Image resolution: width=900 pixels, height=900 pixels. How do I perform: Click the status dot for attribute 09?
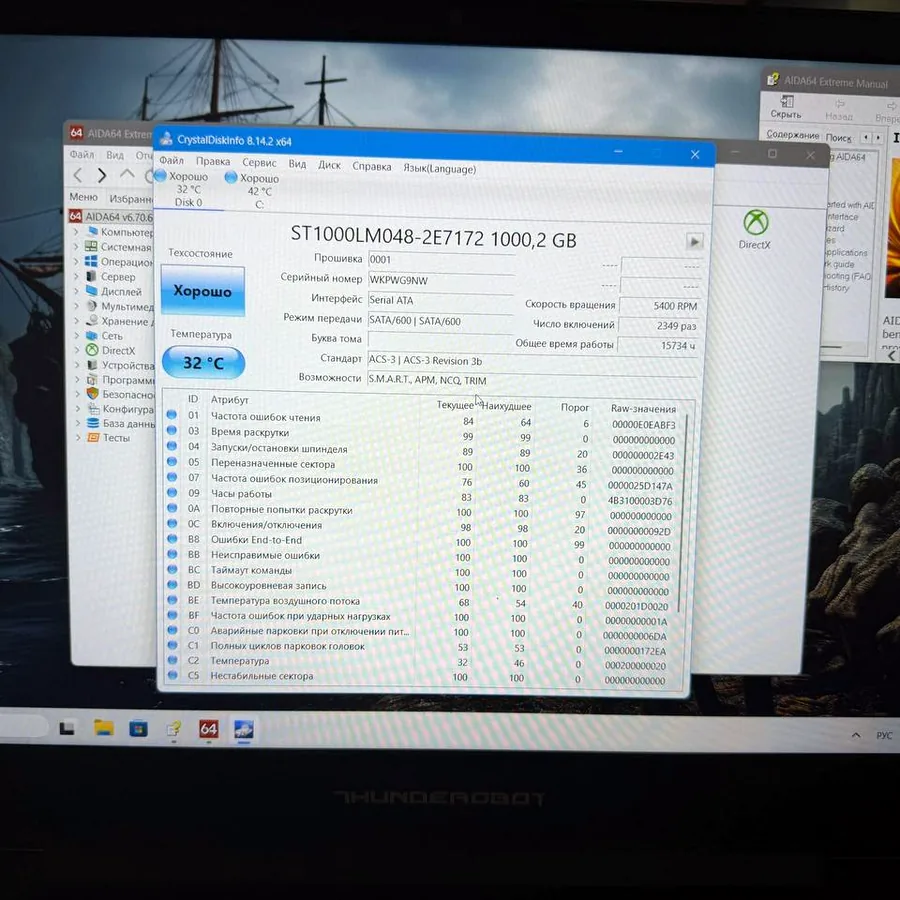tap(171, 492)
